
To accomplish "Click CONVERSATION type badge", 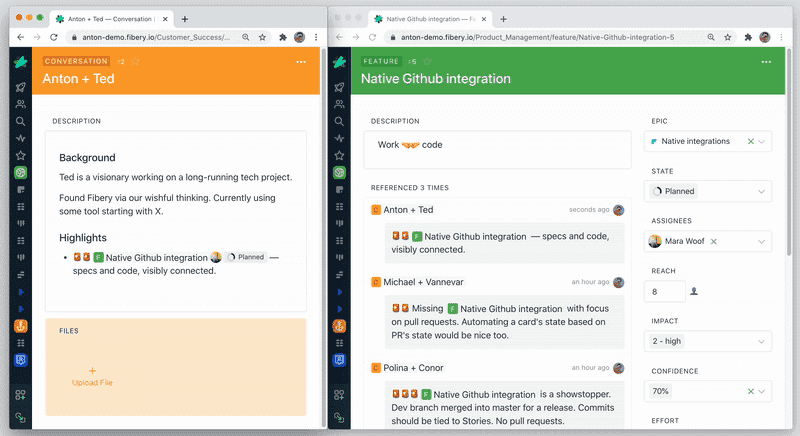I will [76, 61].
